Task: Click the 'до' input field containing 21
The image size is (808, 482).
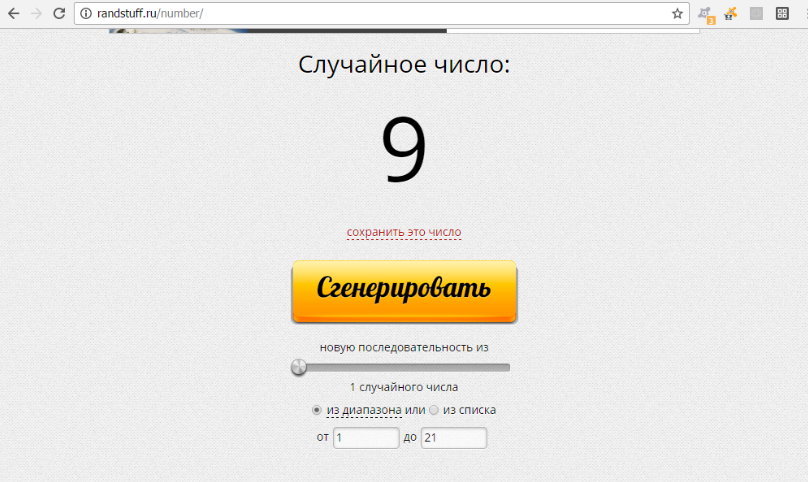Action: (454, 438)
